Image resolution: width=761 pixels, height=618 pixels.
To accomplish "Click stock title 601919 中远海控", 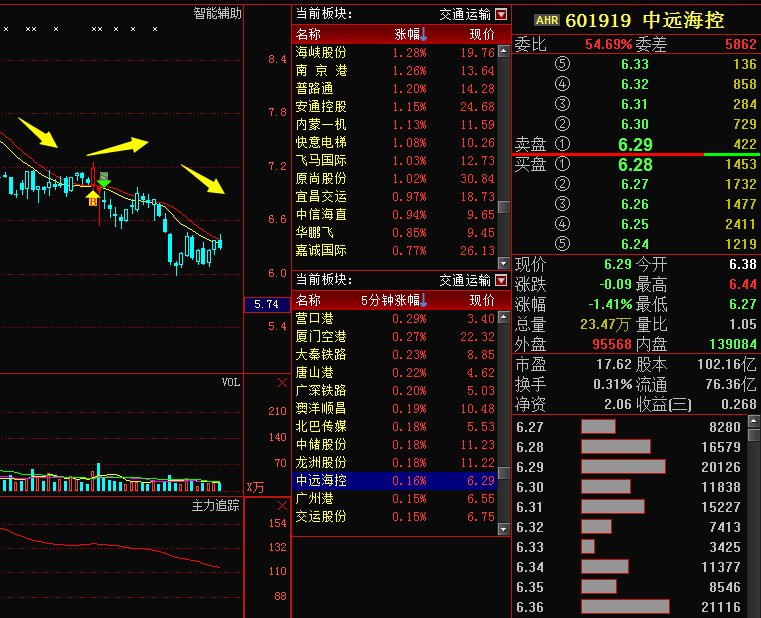I will 645,20.
